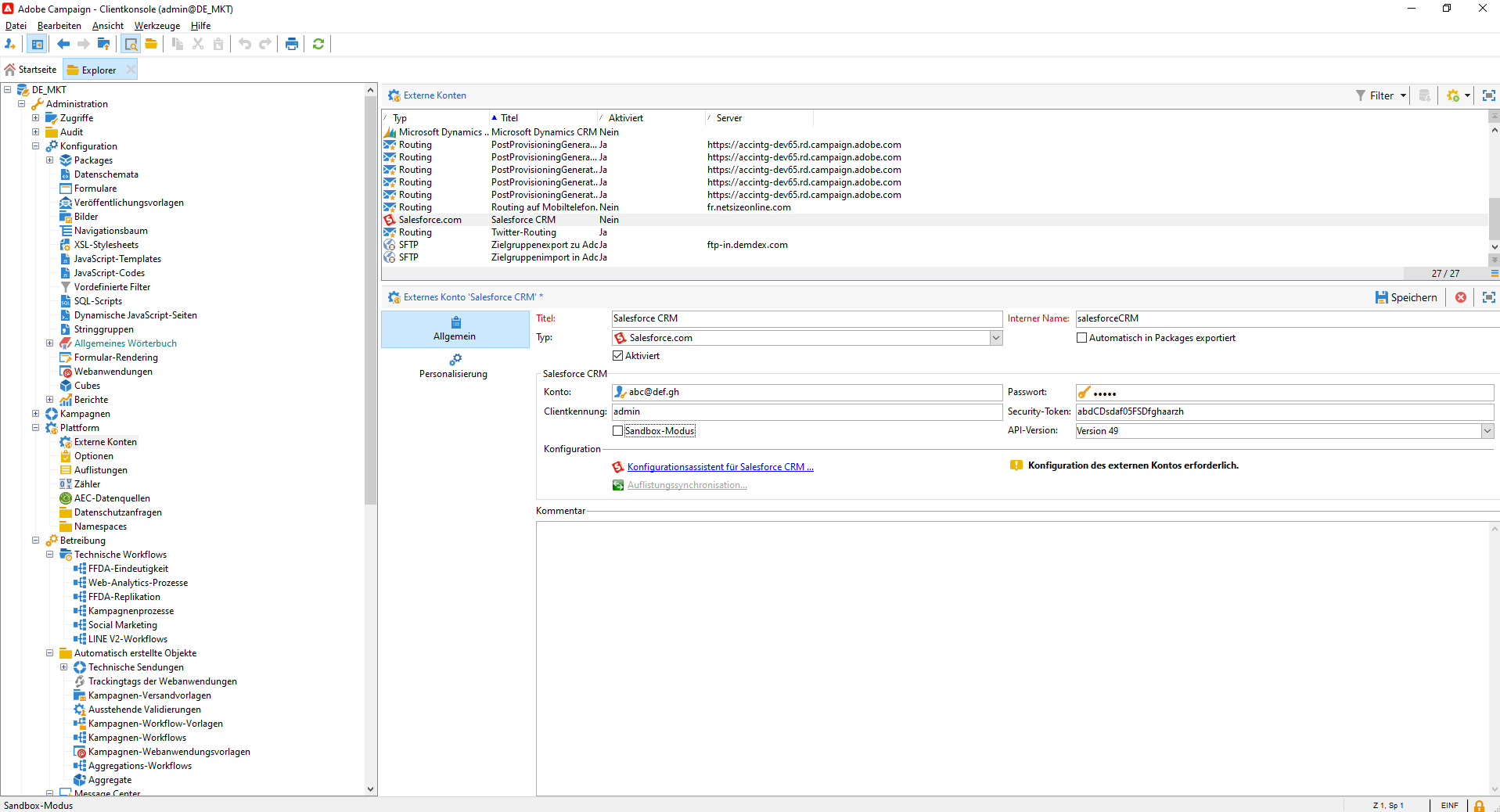1500x812 pixels.
Task: Uncheck the Aktiviert checkbox
Action: tap(617, 356)
